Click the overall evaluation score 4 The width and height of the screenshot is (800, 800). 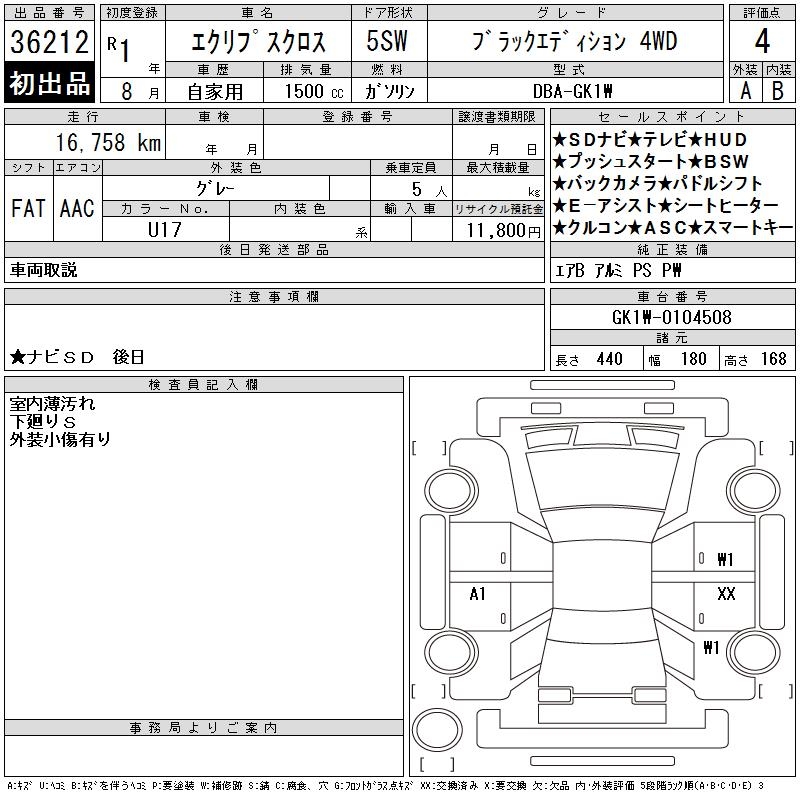pyautogui.click(x=762, y=42)
